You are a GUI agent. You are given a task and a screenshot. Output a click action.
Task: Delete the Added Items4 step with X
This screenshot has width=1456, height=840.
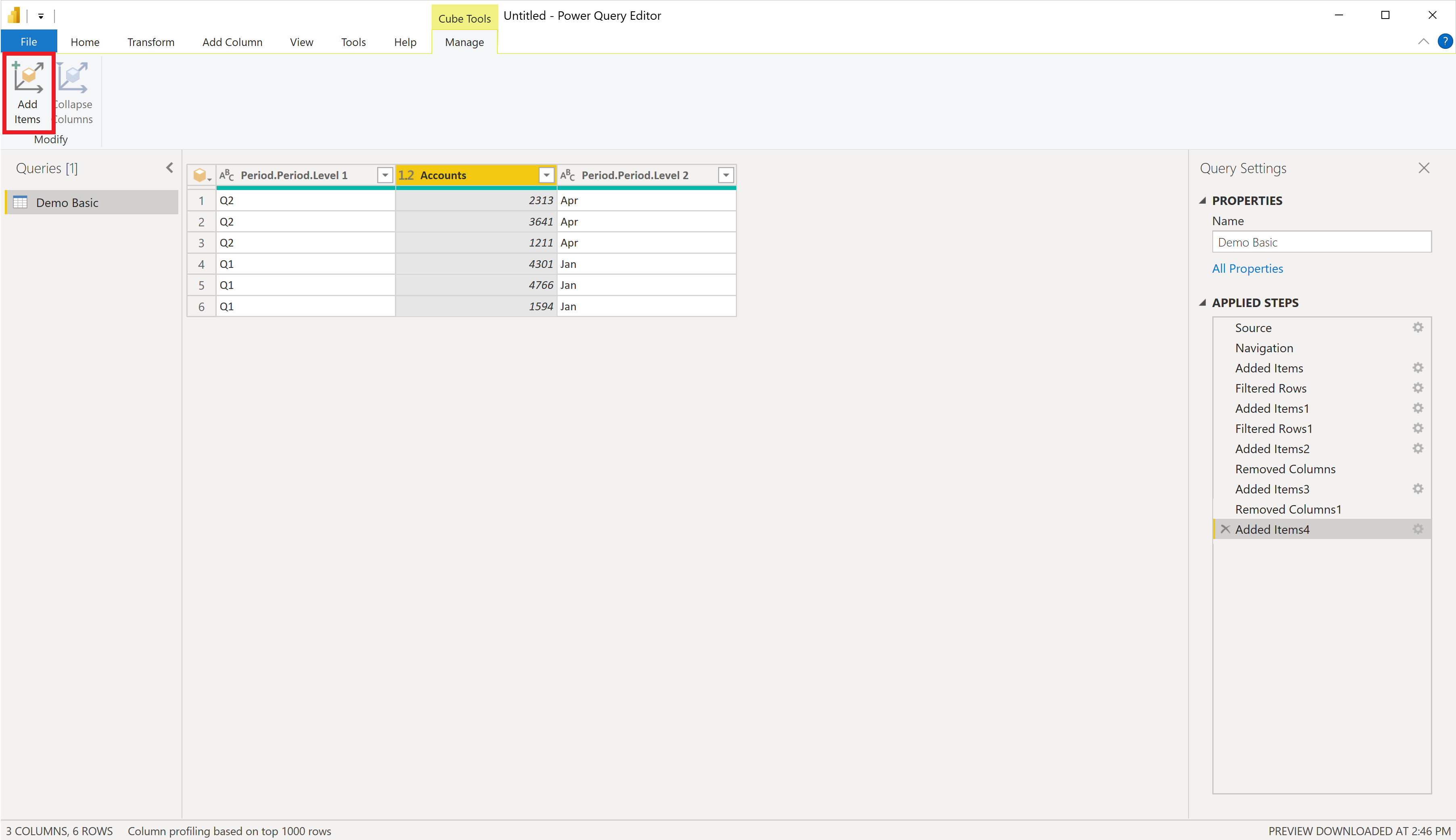pyautogui.click(x=1225, y=529)
